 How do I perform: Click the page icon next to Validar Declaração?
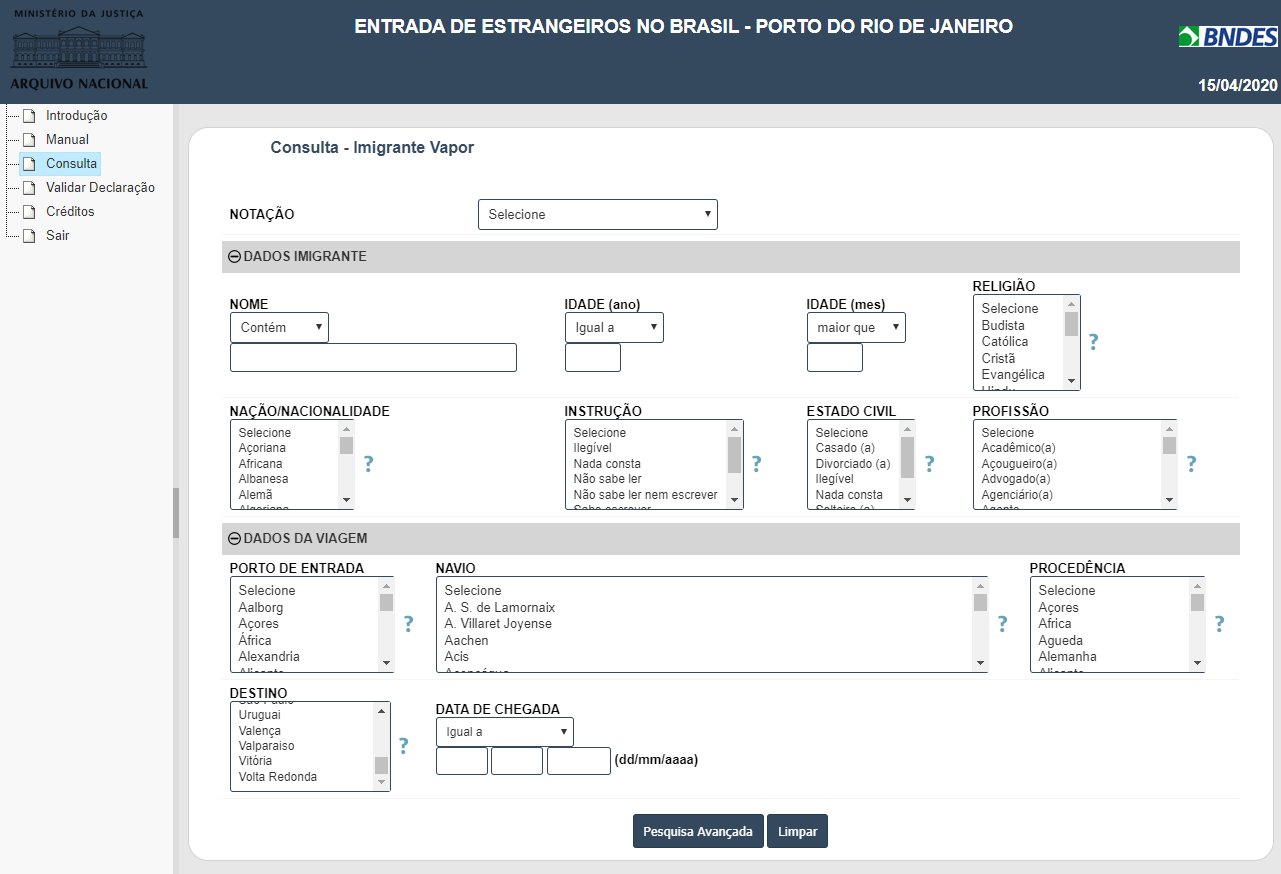pos(29,188)
